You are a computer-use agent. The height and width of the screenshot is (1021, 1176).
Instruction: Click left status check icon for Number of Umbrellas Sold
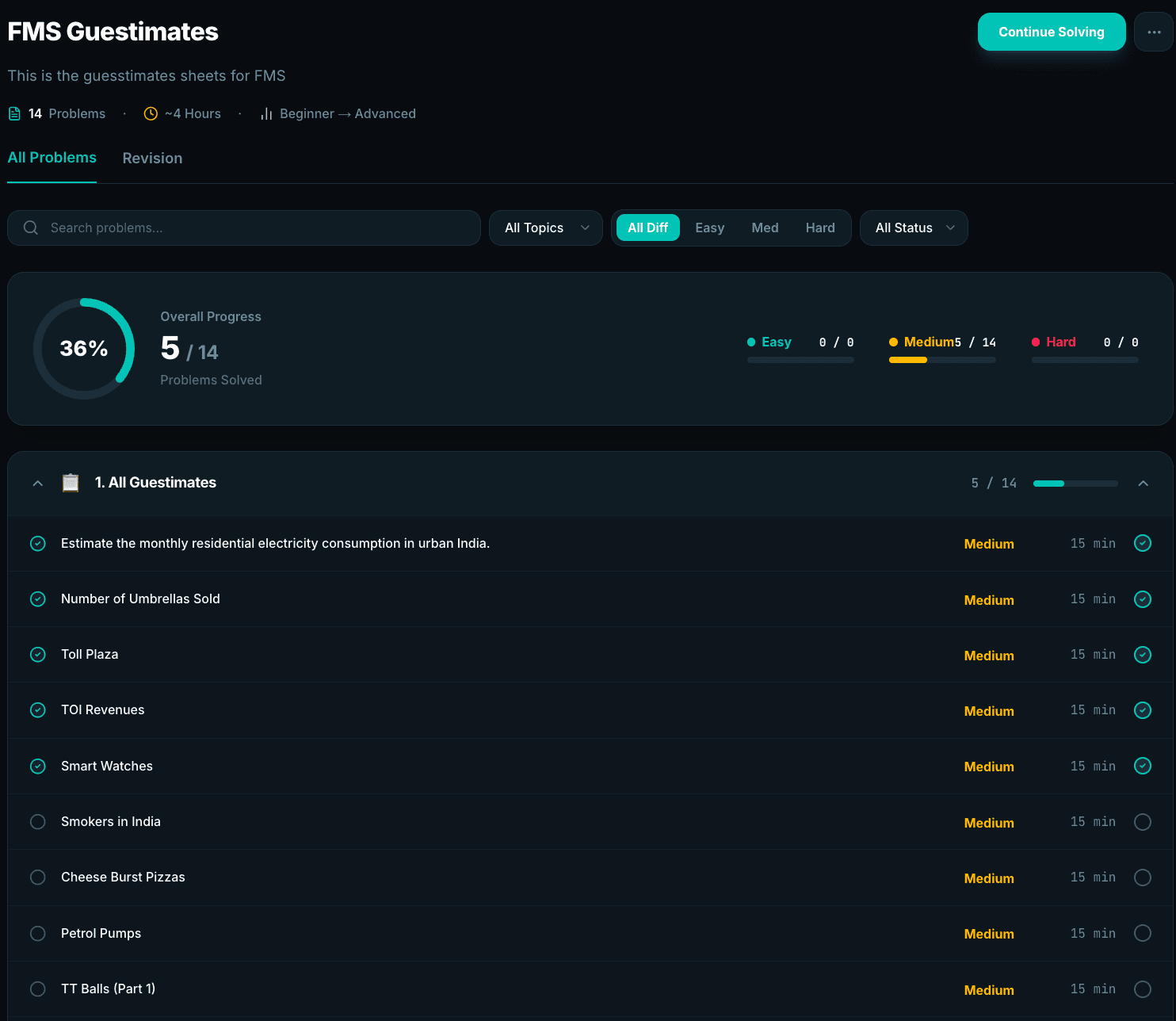[x=38, y=599]
